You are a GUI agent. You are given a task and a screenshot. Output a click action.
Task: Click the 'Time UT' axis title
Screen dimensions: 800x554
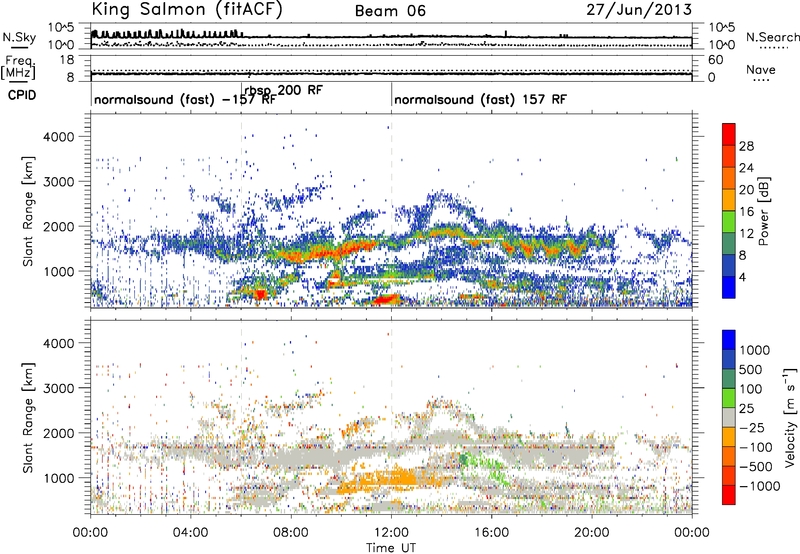click(391, 548)
